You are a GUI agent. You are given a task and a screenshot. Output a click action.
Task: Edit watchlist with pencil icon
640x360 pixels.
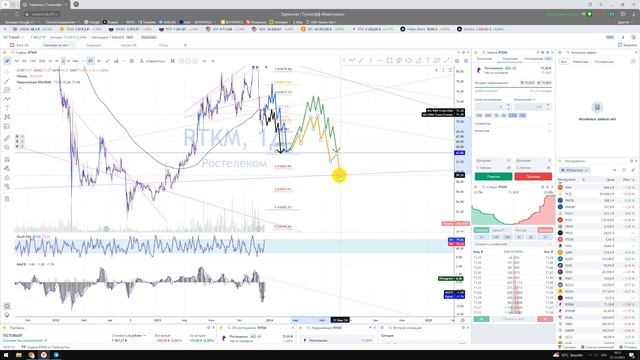633,170
